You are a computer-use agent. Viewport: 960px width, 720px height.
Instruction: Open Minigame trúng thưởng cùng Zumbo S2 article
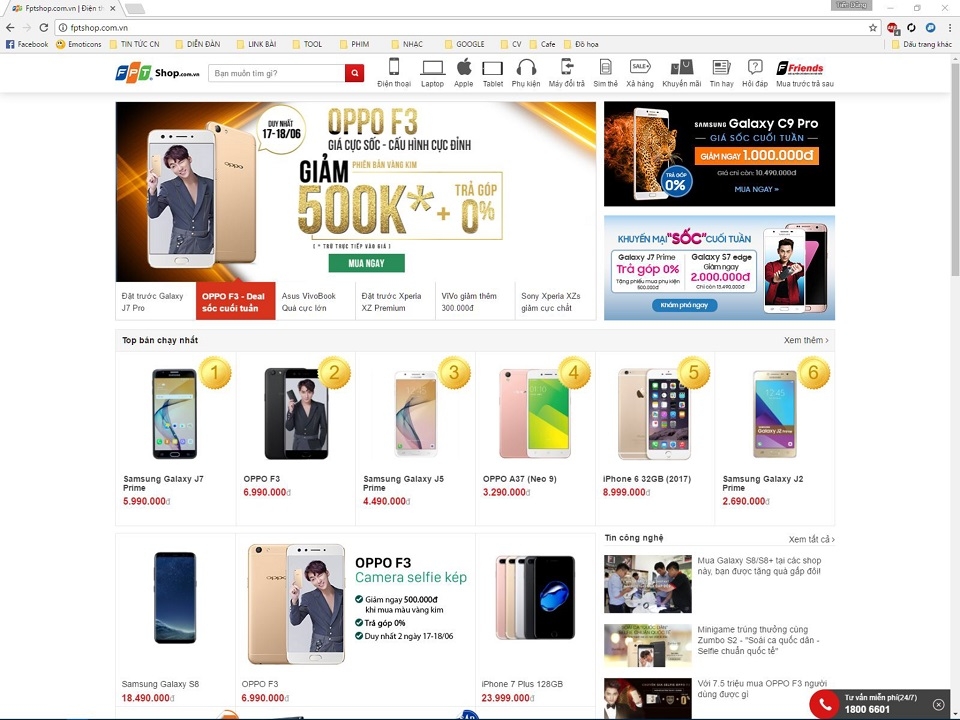(758, 640)
